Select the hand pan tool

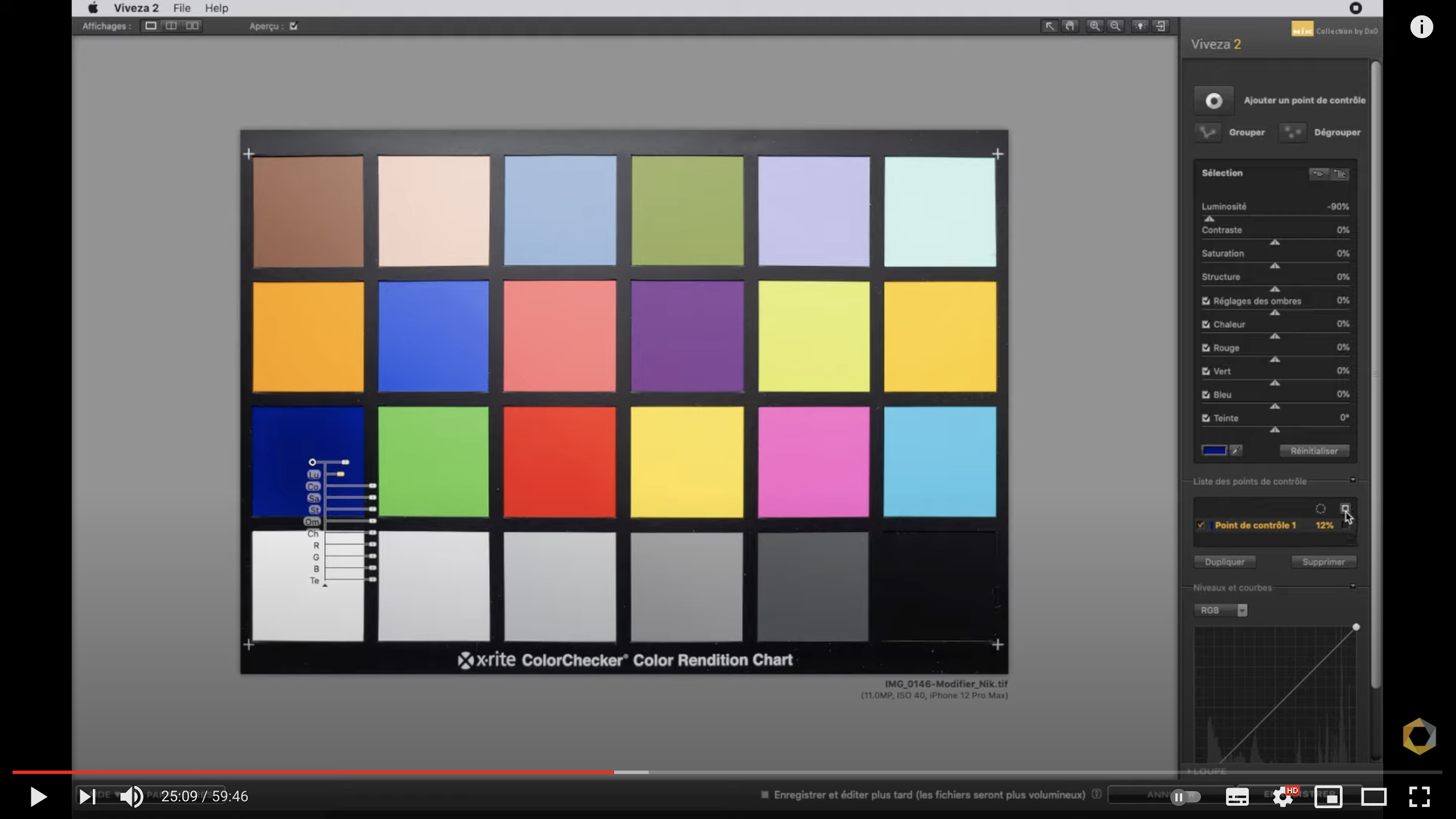(1070, 26)
